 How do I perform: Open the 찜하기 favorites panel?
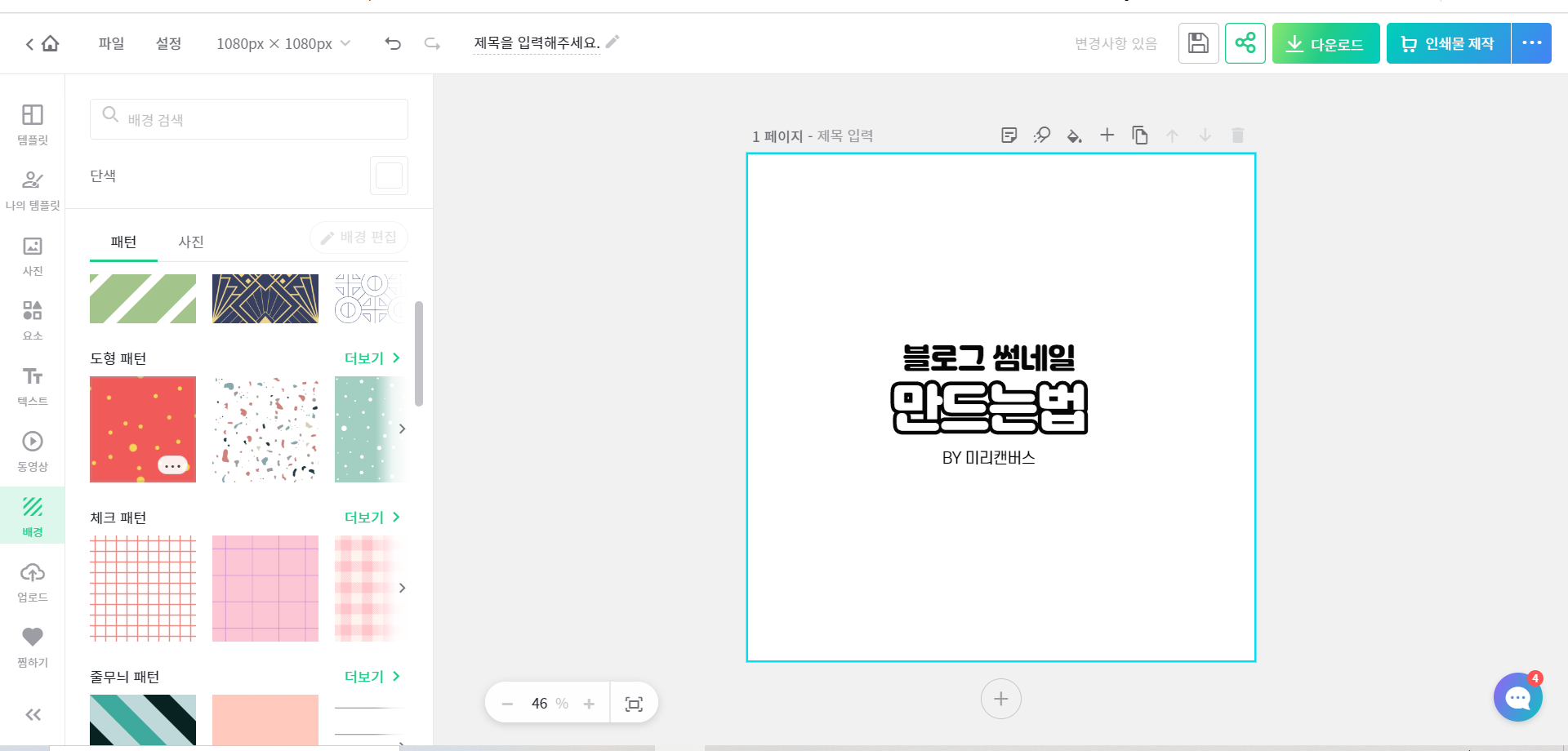coord(33,647)
